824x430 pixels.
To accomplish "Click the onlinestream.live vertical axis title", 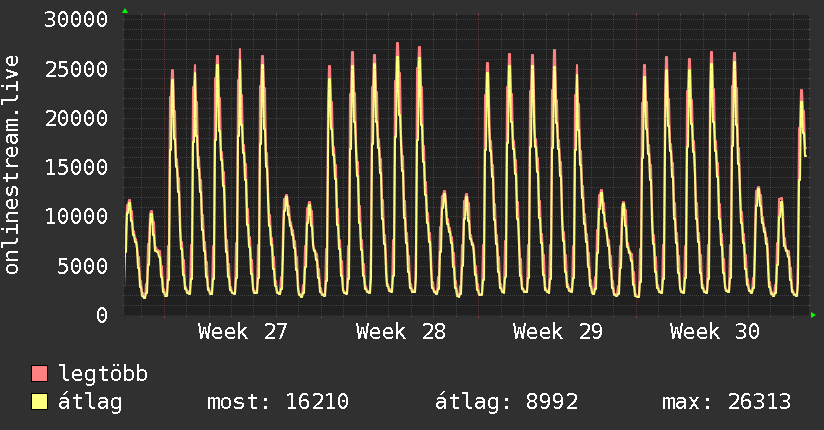I will click(x=12, y=165).
